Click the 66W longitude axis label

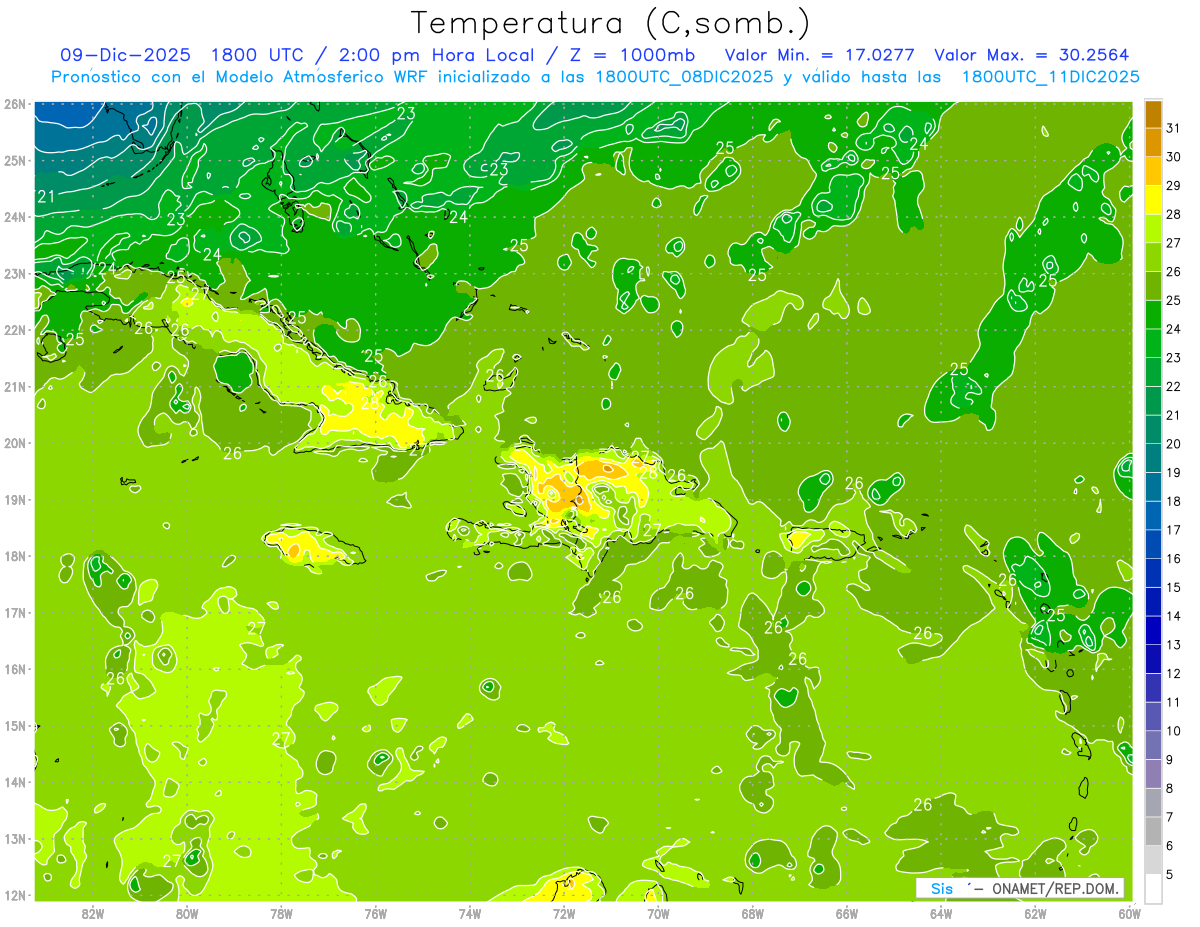[847, 913]
